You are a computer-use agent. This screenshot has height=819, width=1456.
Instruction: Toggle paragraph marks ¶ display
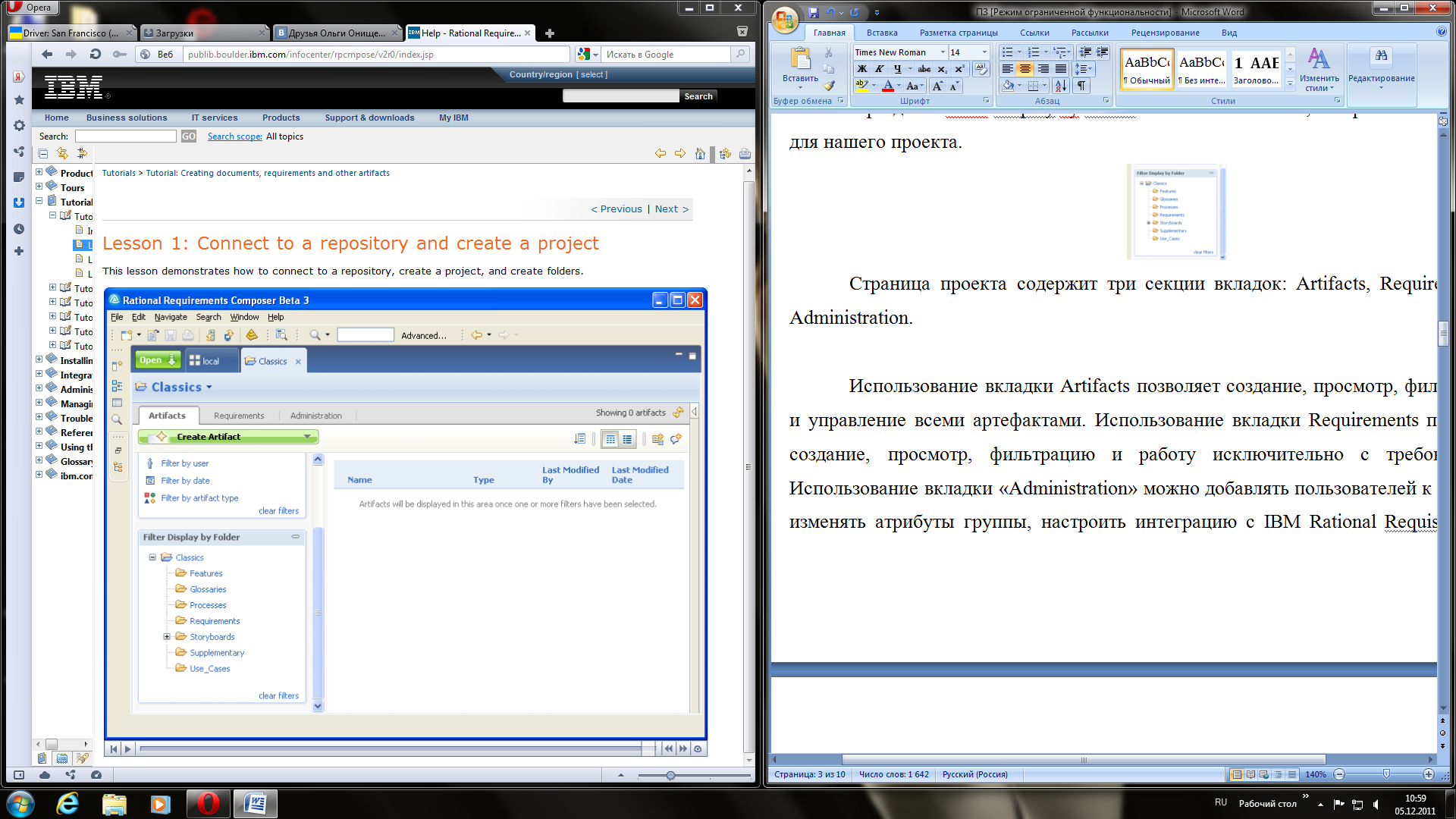[x=1082, y=86]
